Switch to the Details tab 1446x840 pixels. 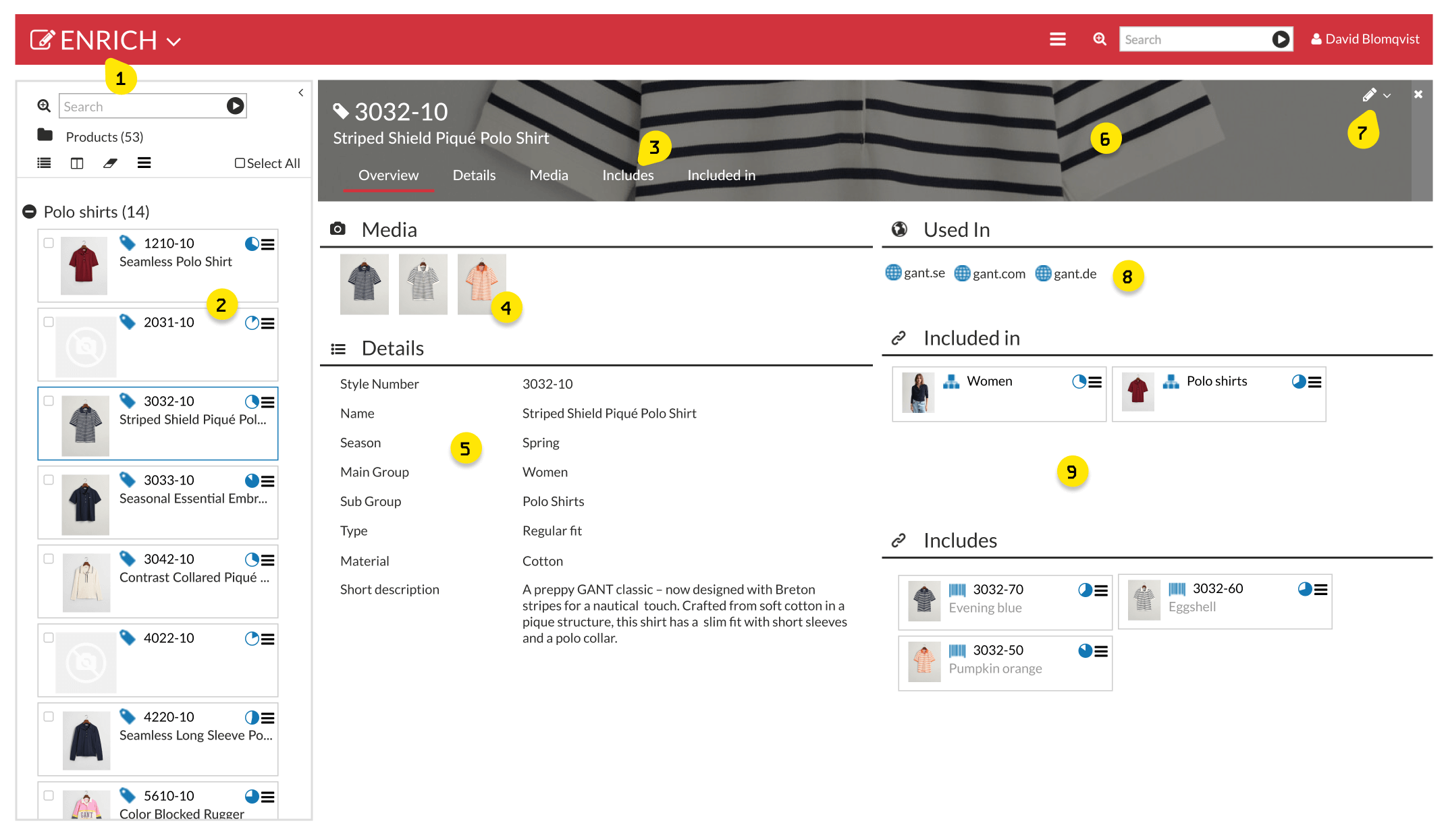(x=474, y=175)
